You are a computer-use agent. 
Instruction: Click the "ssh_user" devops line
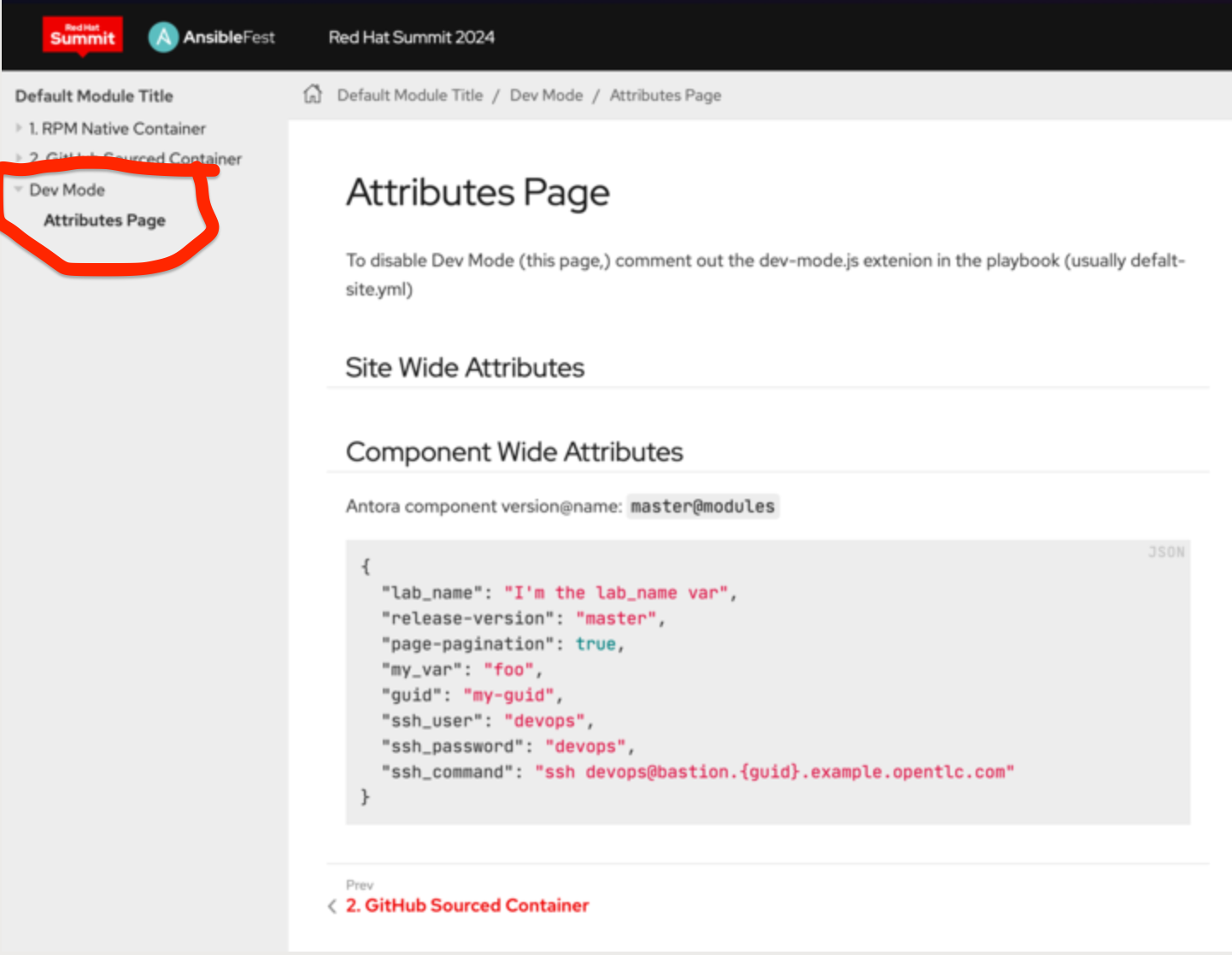point(487,721)
